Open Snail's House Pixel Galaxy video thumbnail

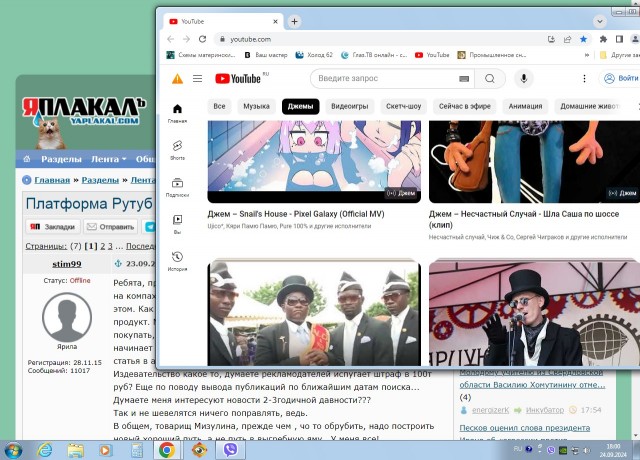[x=314, y=161]
